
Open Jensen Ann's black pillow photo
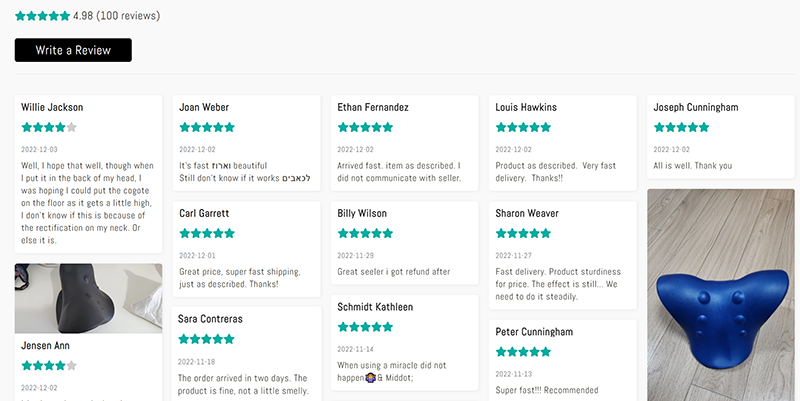pyautogui.click(x=88, y=298)
